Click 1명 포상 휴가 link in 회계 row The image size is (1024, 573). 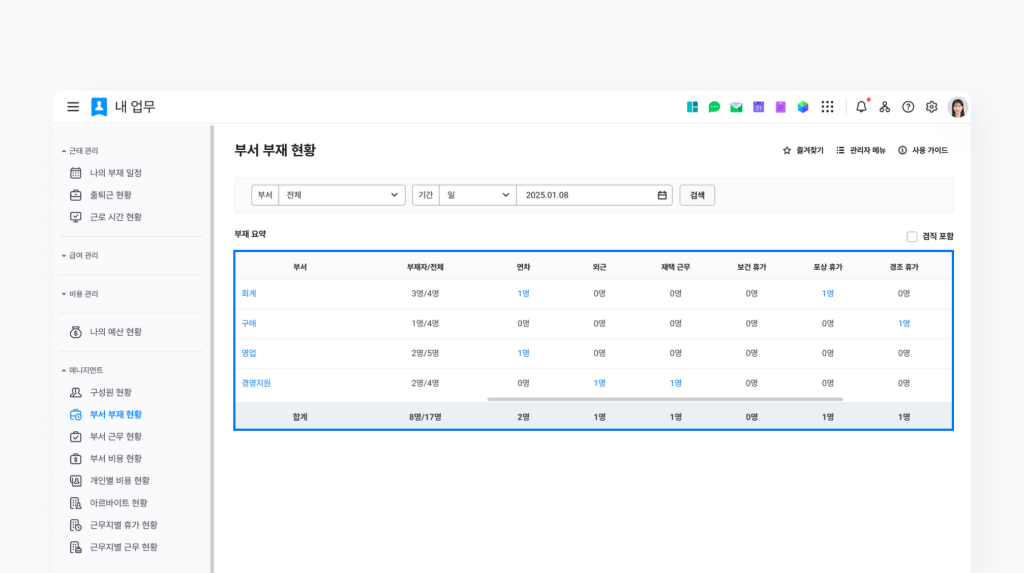pyautogui.click(x=827, y=293)
